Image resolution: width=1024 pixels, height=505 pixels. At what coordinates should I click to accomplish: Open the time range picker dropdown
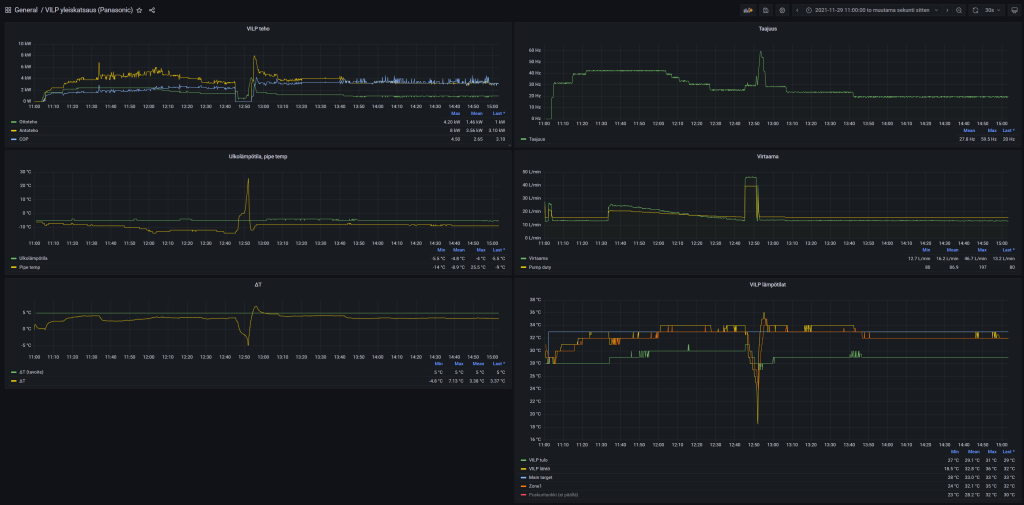coord(872,10)
